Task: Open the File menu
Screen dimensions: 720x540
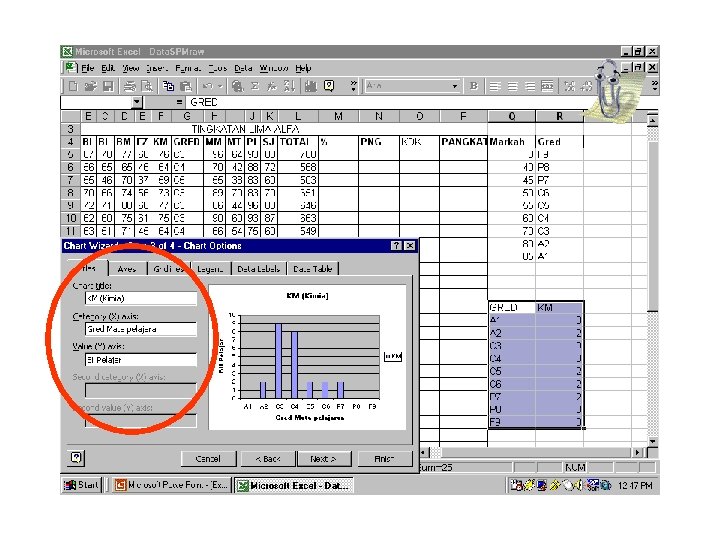Action: pos(87,68)
